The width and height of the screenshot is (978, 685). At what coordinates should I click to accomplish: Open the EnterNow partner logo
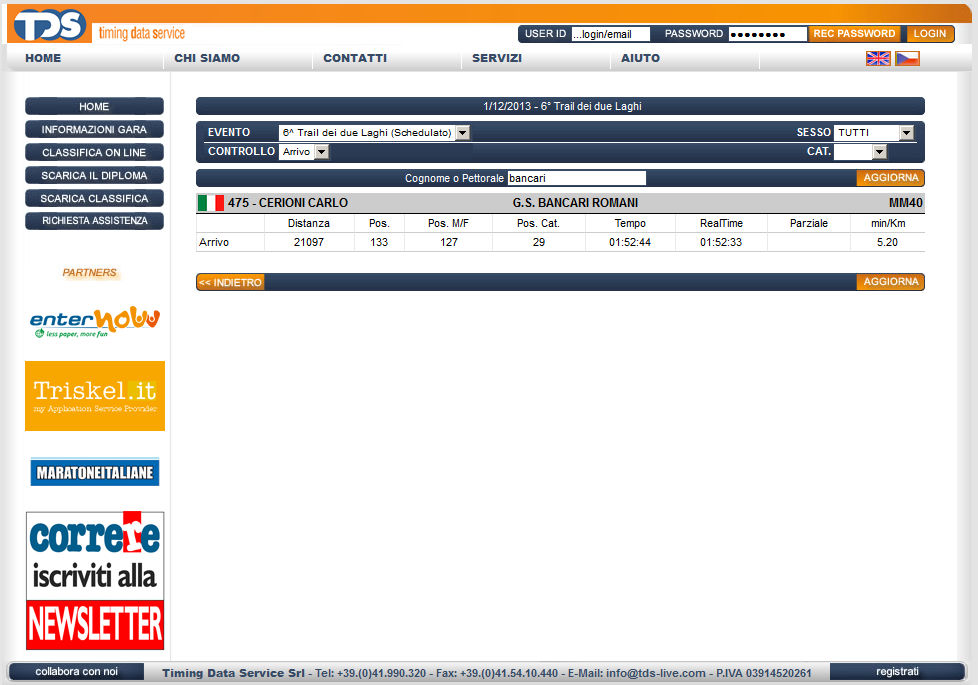tap(95, 322)
